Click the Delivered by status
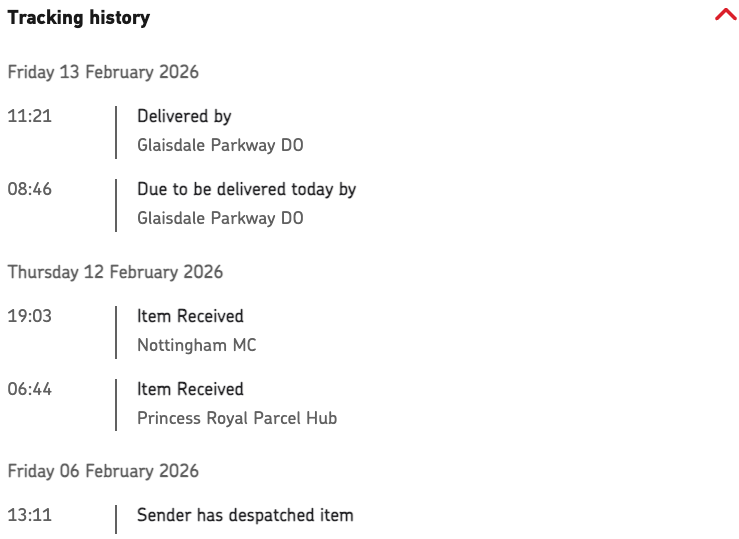 click(x=184, y=116)
